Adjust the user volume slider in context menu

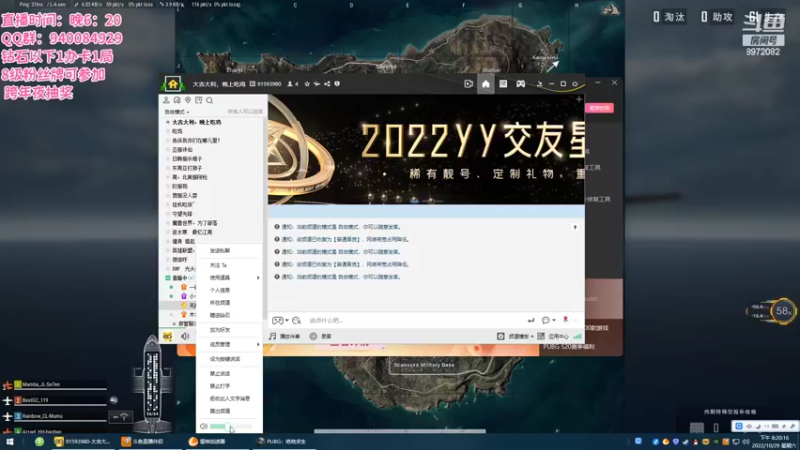tap(231, 427)
